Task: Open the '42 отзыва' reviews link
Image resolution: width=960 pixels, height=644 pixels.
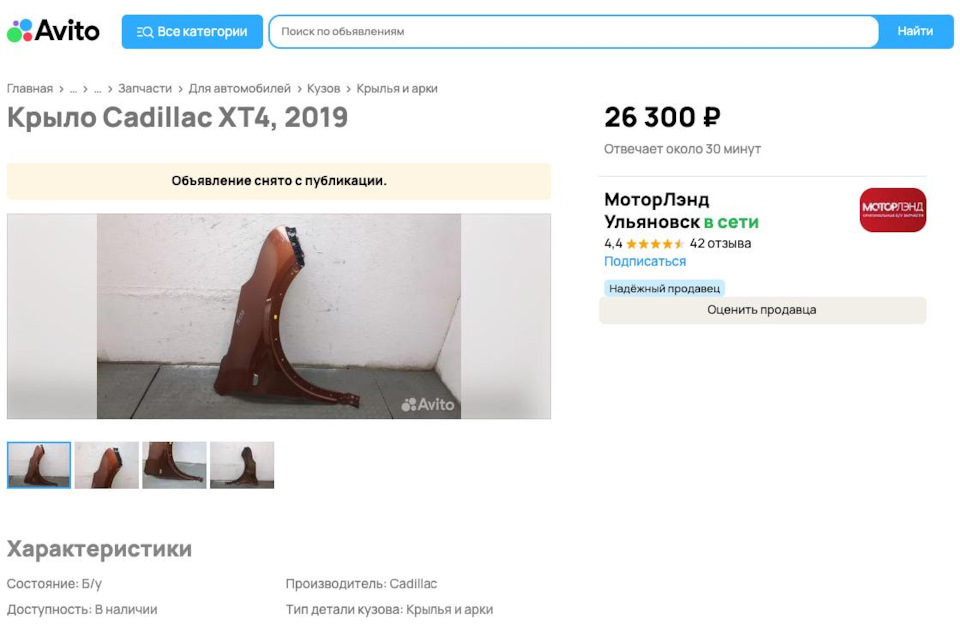Action: [723, 243]
